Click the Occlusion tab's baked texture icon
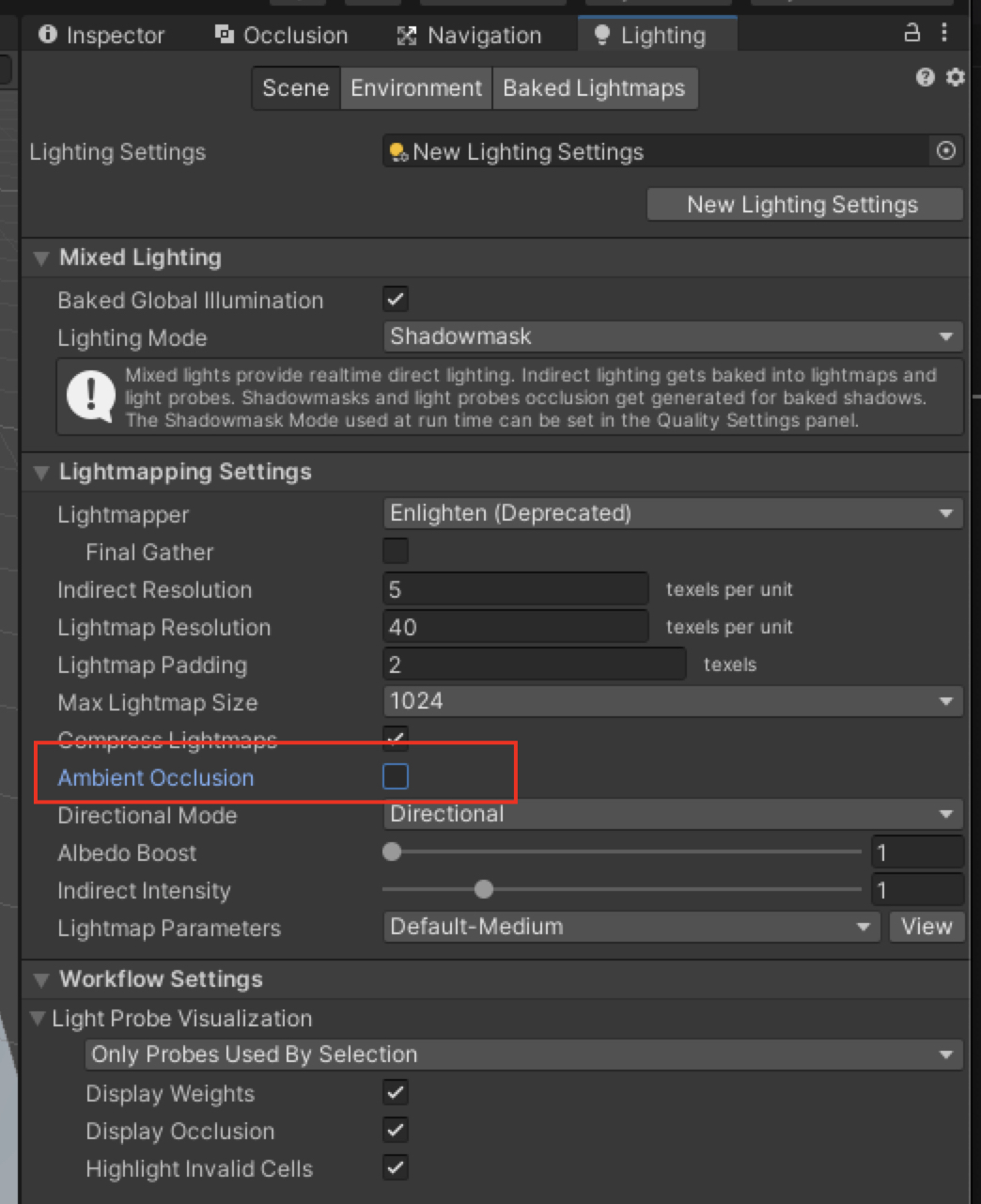 224,34
